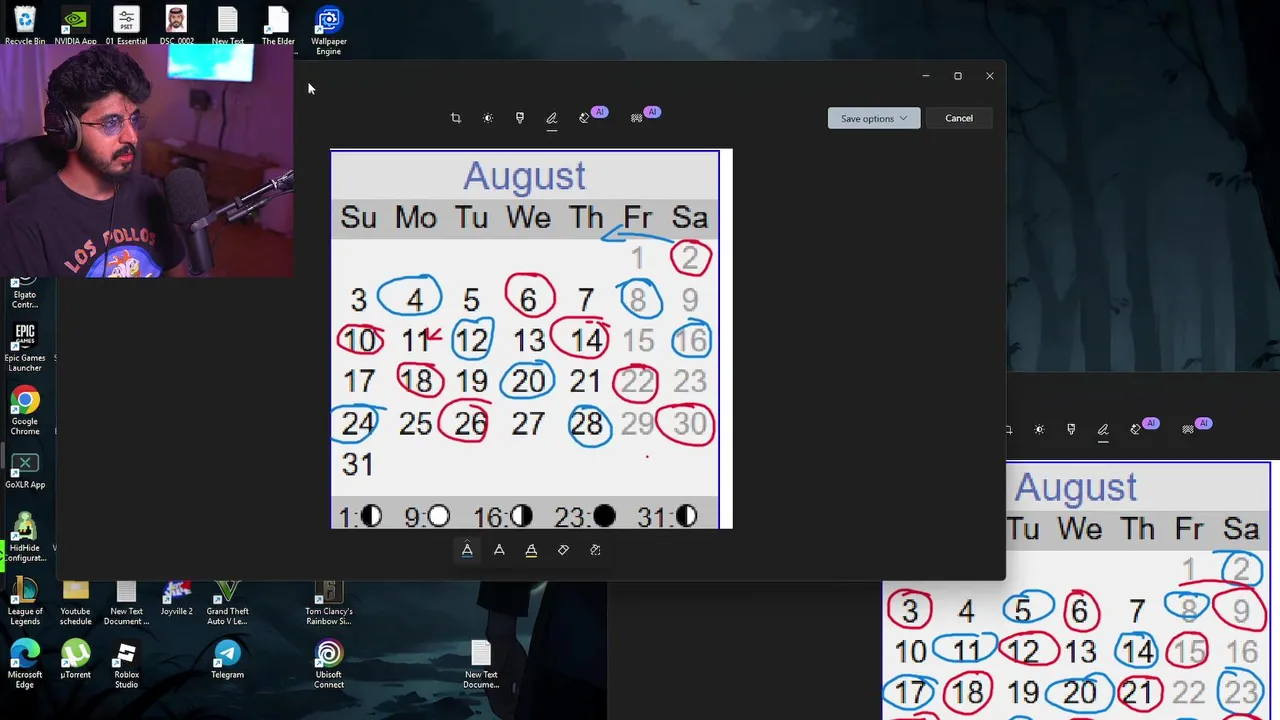Open GoXLR App shortcut

click(x=25, y=470)
